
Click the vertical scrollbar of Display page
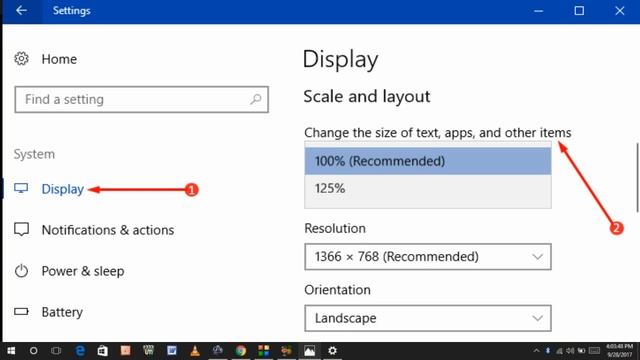[x=638, y=177]
